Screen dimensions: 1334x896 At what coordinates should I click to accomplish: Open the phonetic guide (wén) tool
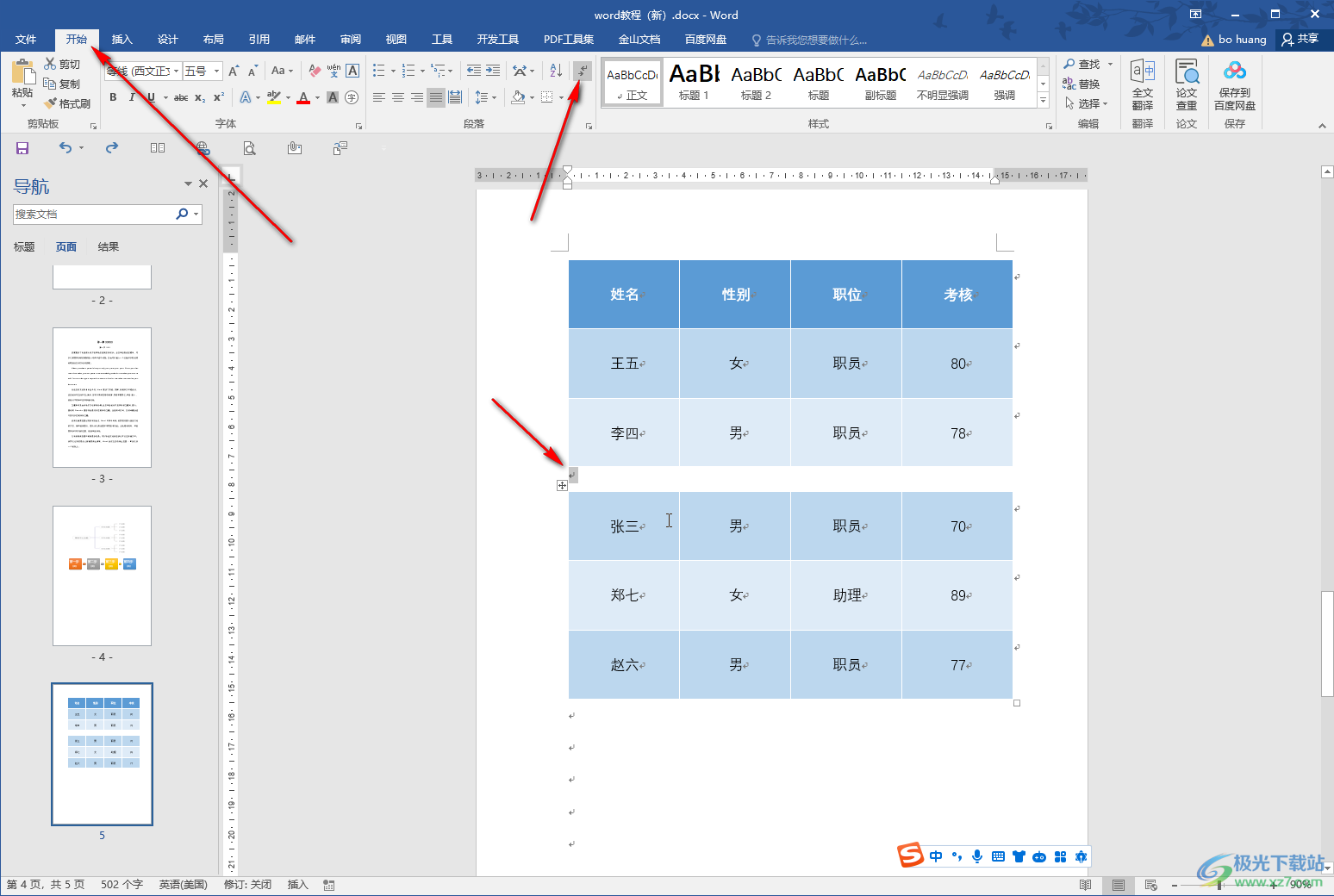(x=333, y=71)
